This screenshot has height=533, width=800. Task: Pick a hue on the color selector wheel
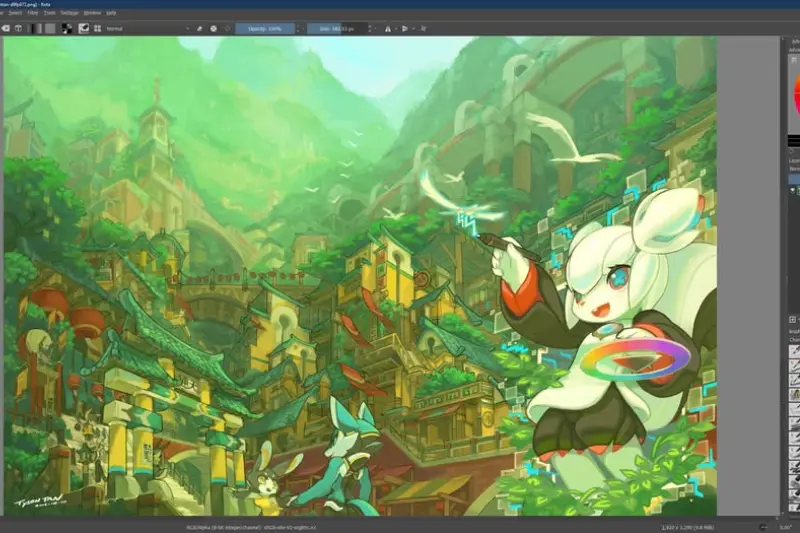[x=796, y=94]
